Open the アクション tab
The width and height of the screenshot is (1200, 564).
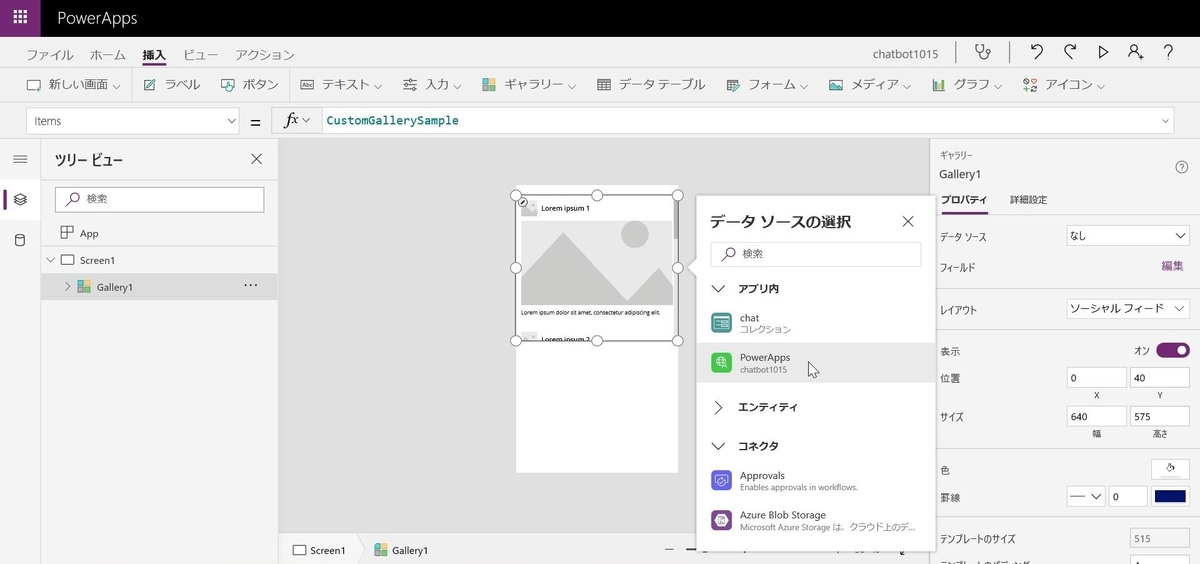(265, 55)
